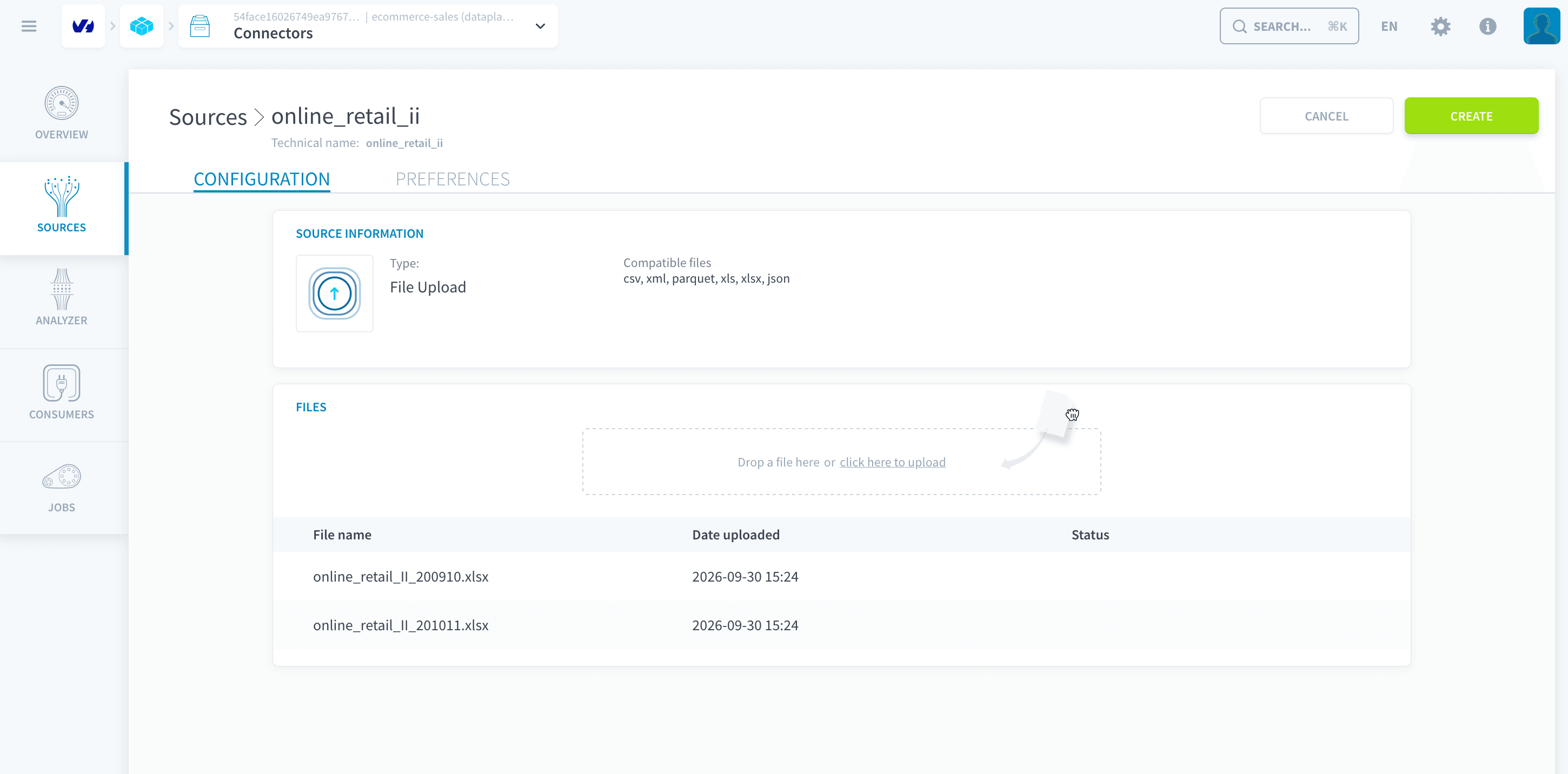The image size is (1568, 774).
Task: Open the hamburger menu
Action: coord(29,26)
